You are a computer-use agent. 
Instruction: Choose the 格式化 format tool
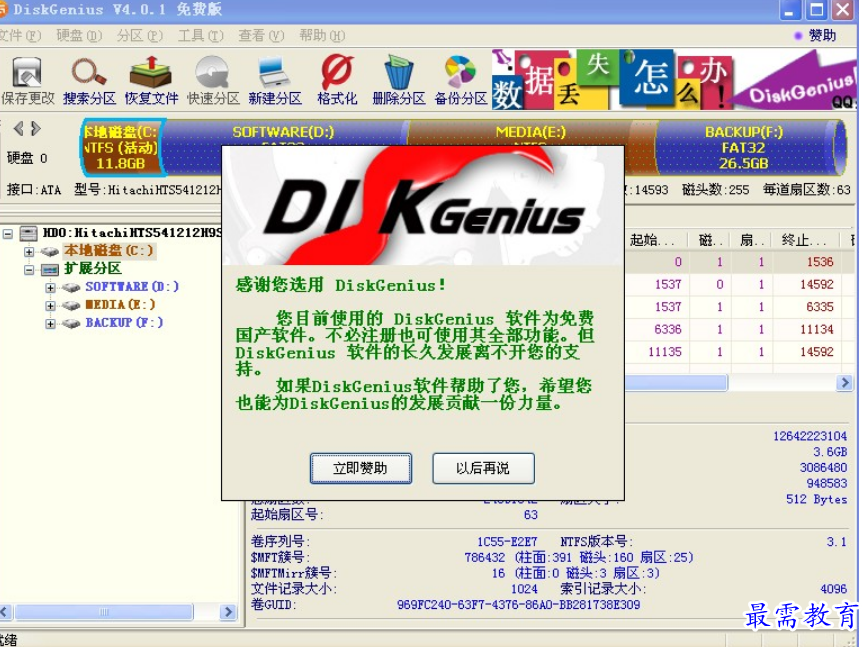[337, 81]
